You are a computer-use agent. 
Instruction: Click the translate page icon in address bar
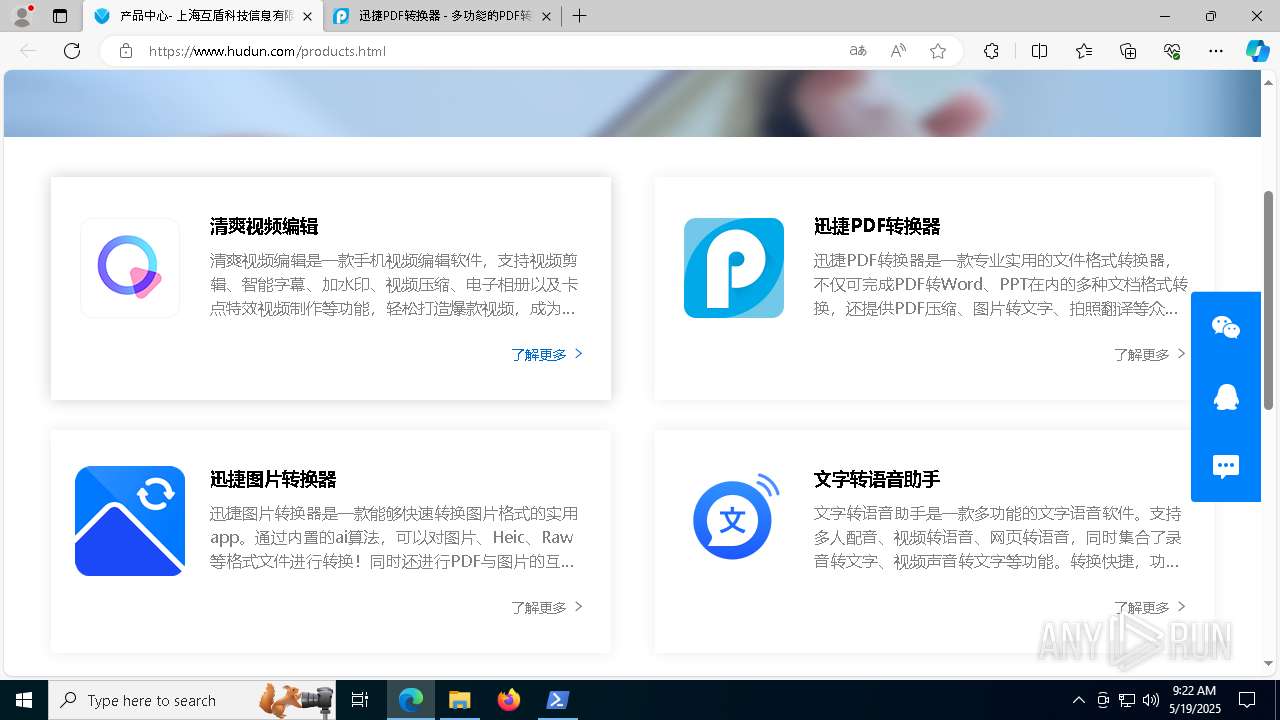tap(858, 51)
